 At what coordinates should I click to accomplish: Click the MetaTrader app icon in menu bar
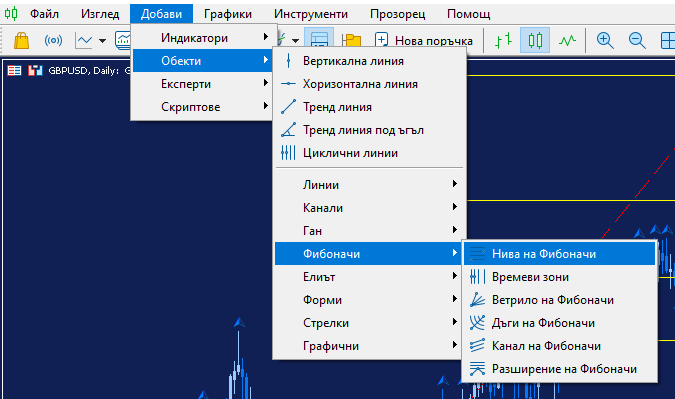11,14
